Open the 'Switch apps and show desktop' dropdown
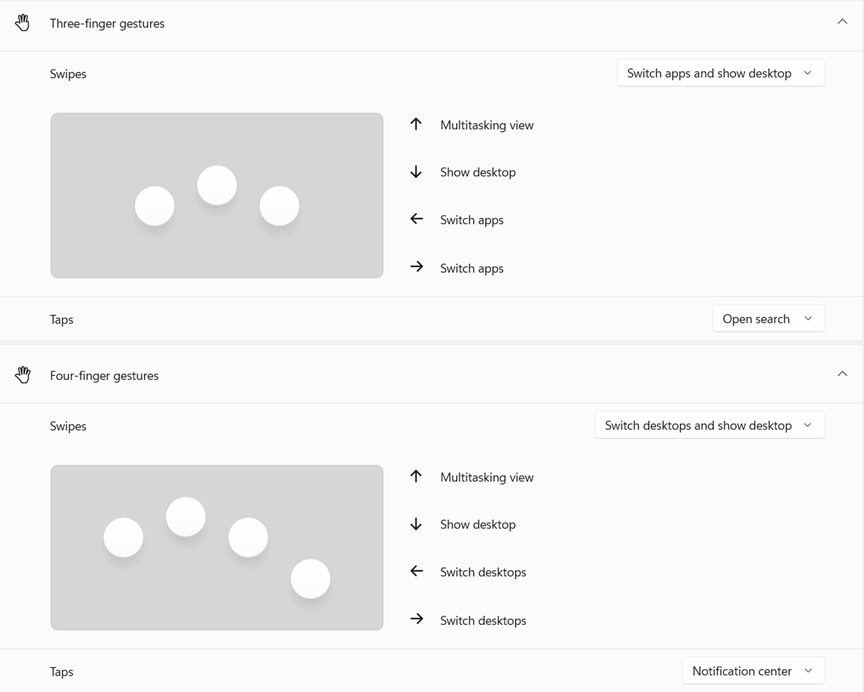The height and width of the screenshot is (692, 864). [721, 73]
